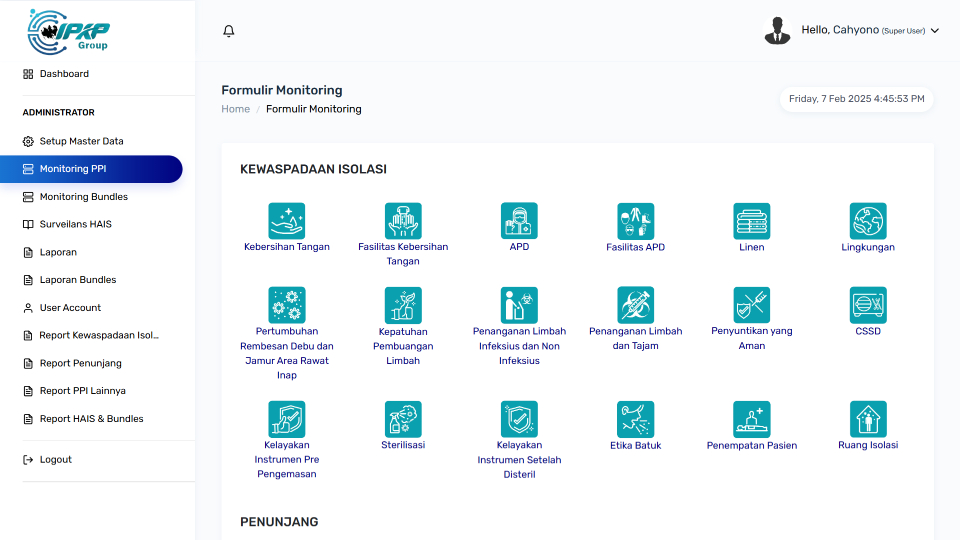Select the Ruang Isolasi icon
This screenshot has height=540, width=960.
[x=868, y=419]
